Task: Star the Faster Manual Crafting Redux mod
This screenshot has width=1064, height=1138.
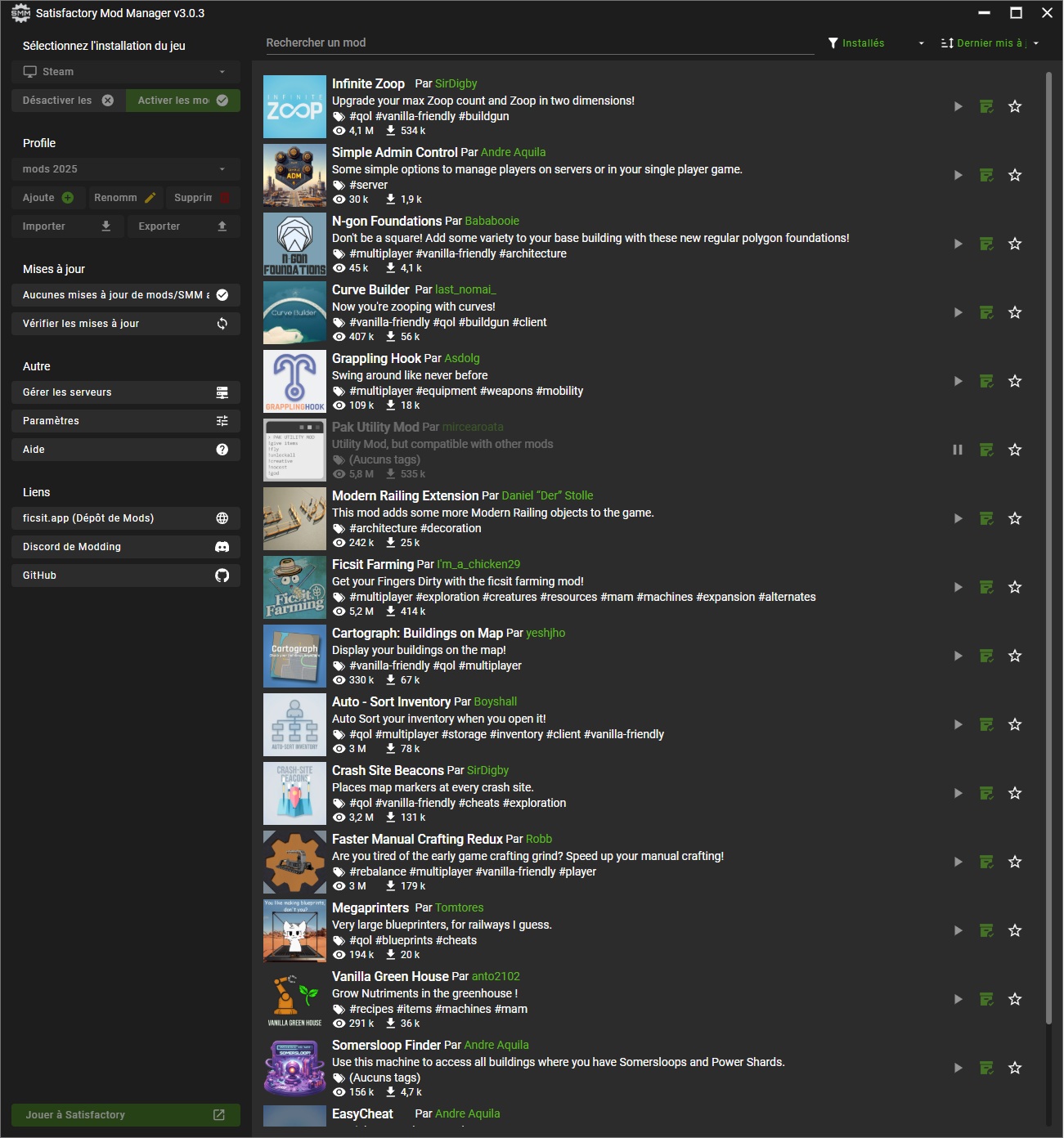Action: (1015, 862)
